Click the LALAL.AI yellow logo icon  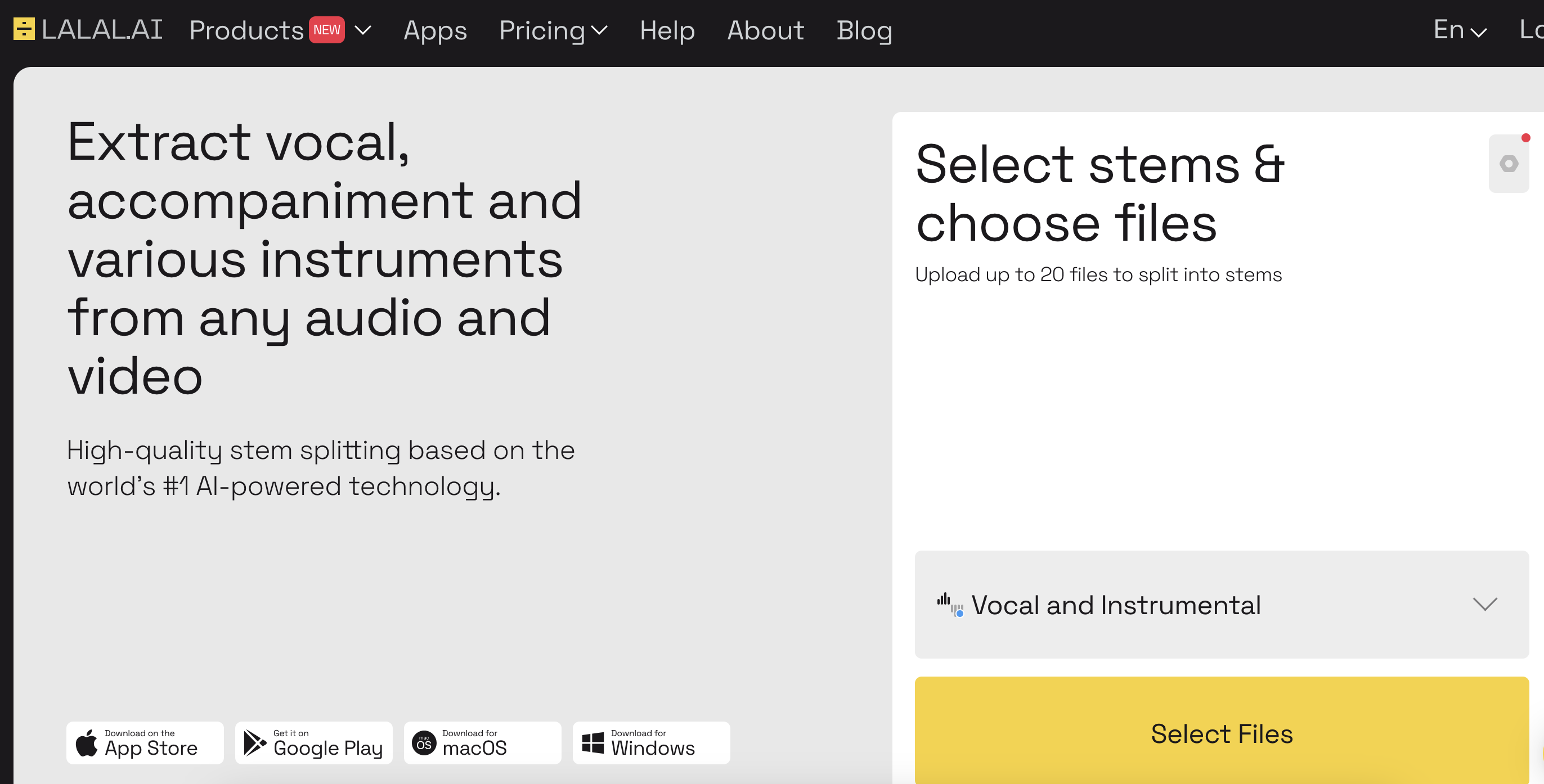(x=24, y=29)
